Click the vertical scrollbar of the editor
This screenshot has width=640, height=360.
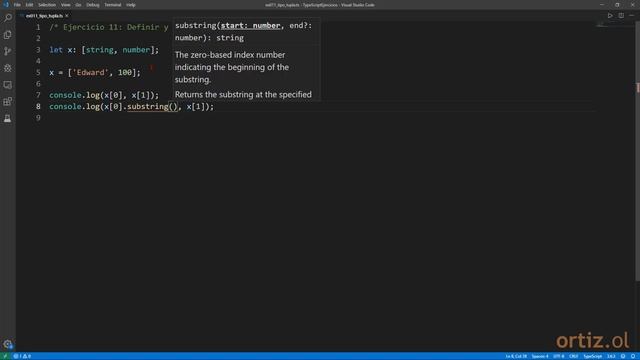coord(638,151)
